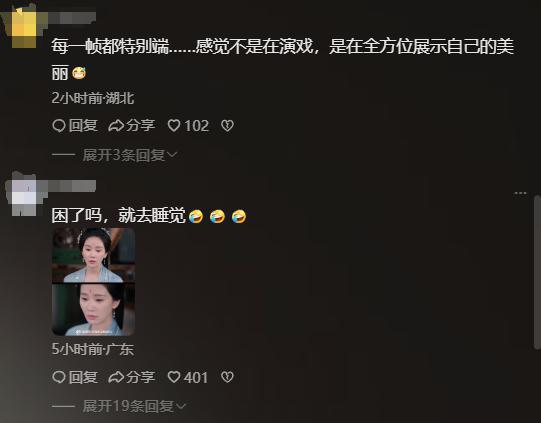The image size is (541, 423).
Task: Click the 401 like count
Action: [196, 377]
